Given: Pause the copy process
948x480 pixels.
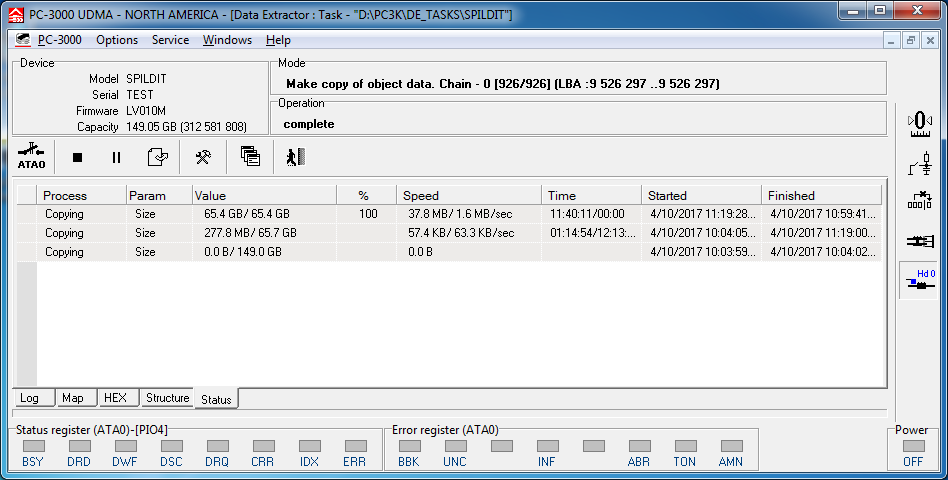Looking at the screenshot, I should pos(116,158).
